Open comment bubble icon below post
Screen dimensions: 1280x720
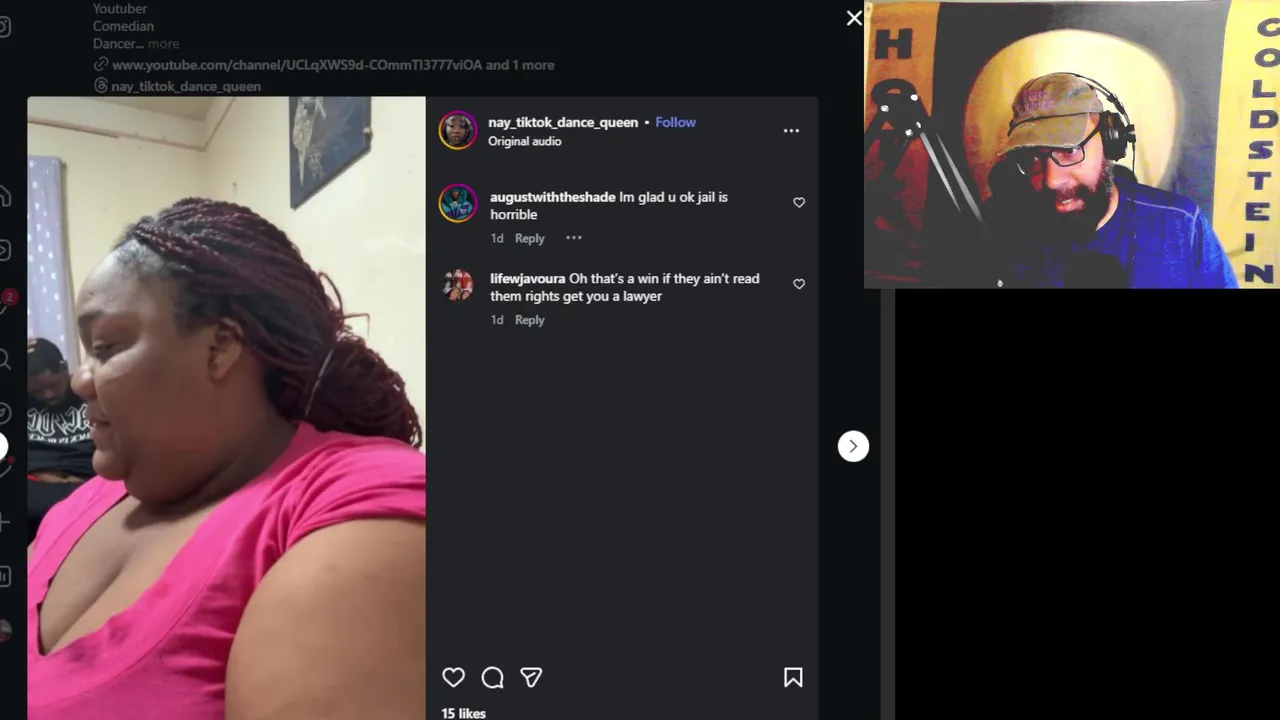492,678
